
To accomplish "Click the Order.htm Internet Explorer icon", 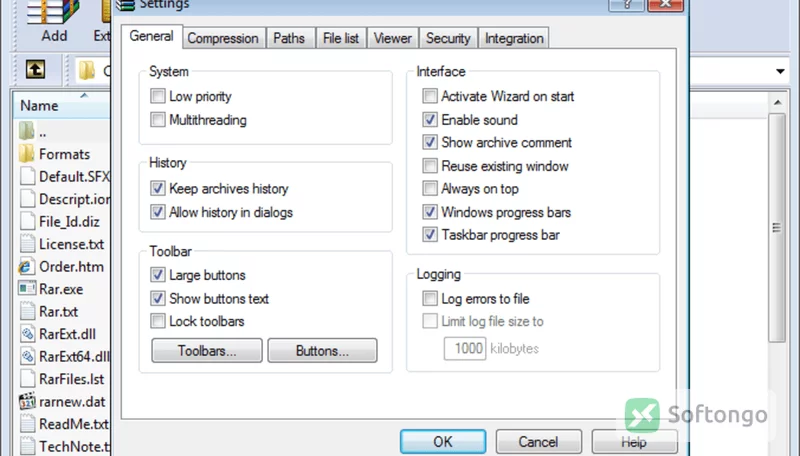I will pyautogui.click(x=27, y=266).
